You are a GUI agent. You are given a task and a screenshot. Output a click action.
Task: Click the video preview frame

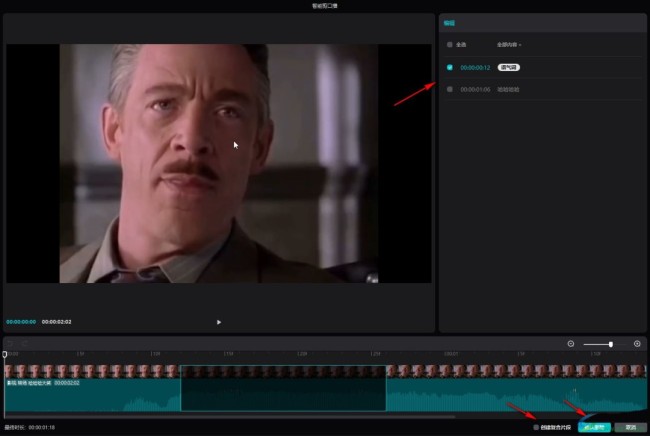click(218, 163)
